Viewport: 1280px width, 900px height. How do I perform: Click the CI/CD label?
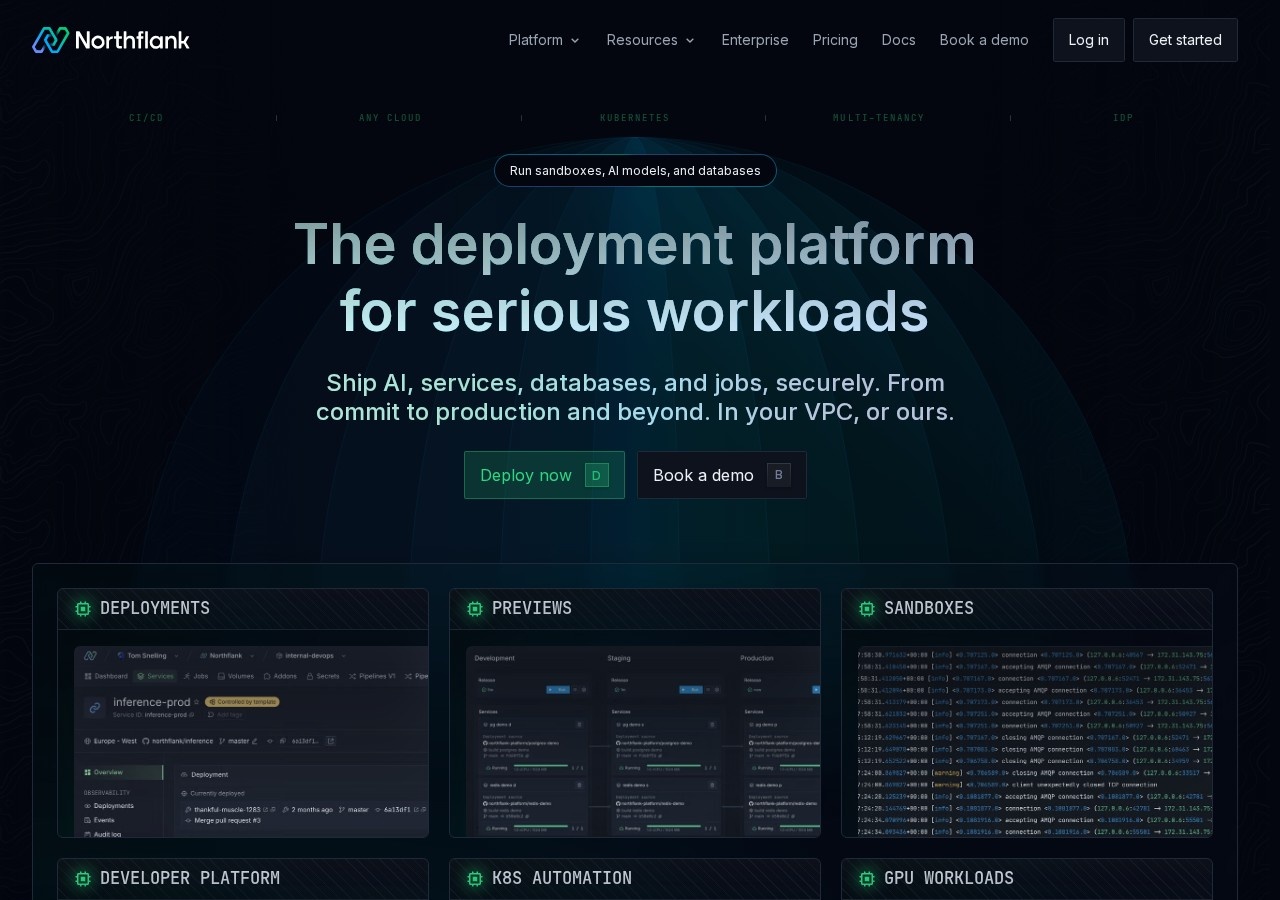click(x=146, y=118)
